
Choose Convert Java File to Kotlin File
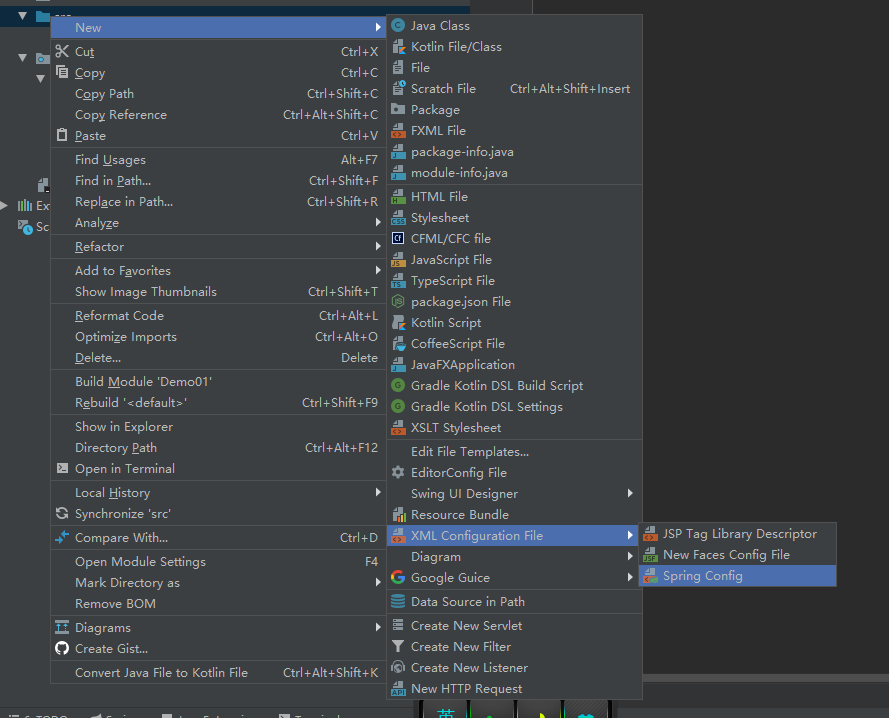[x=218, y=673]
